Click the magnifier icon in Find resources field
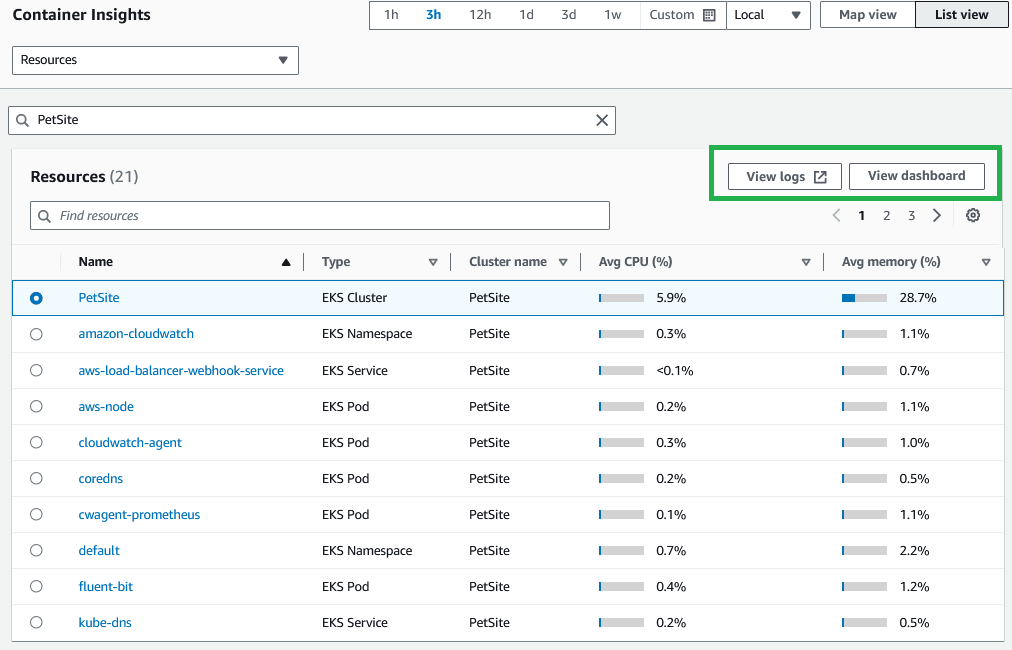This screenshot has width=1012, height=650. pyautogui.click(x=42, y=215)
